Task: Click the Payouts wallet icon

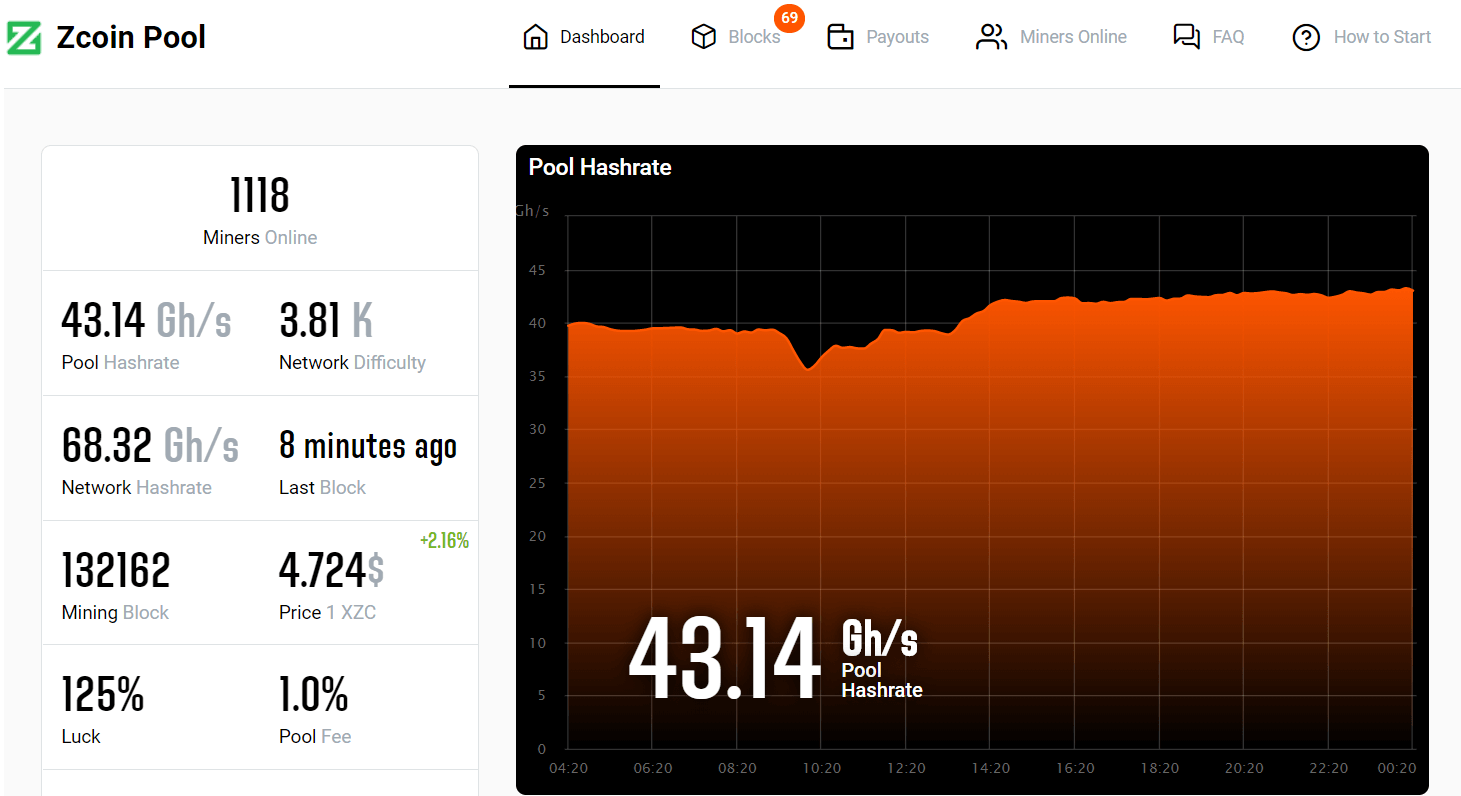Action: point(841,37)
